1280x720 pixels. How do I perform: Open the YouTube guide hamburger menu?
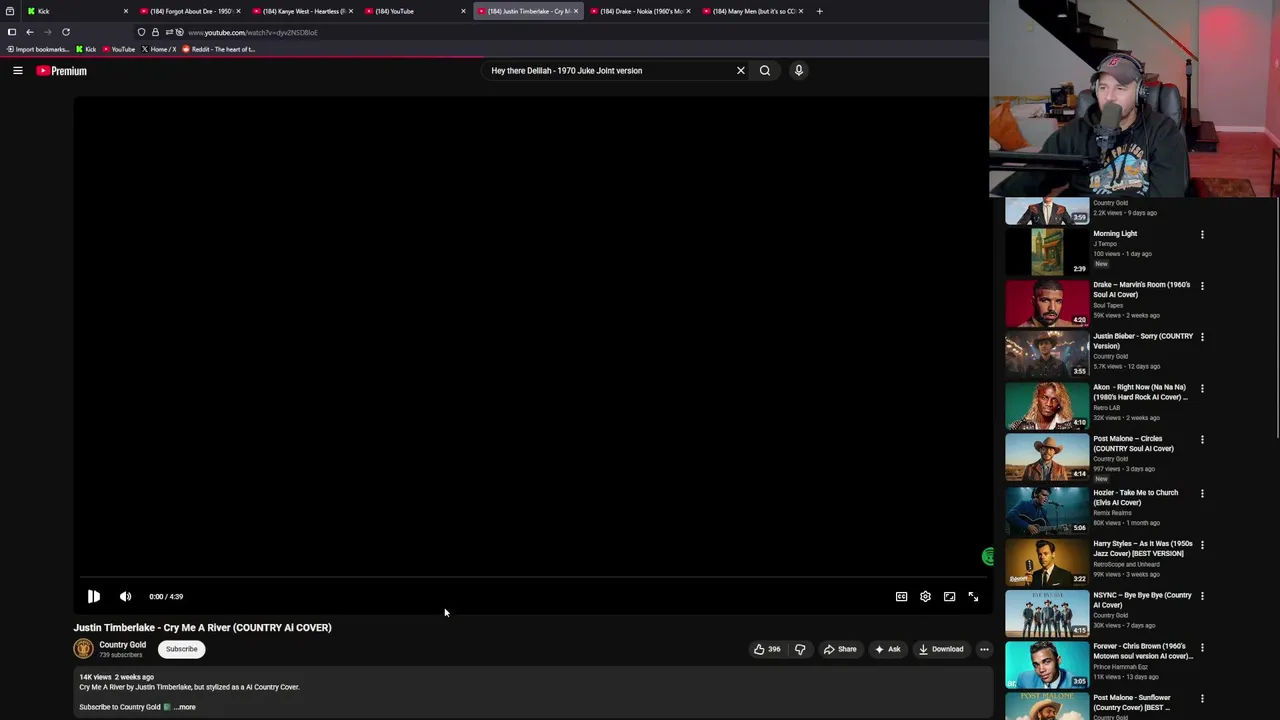[x=18, y=71]
